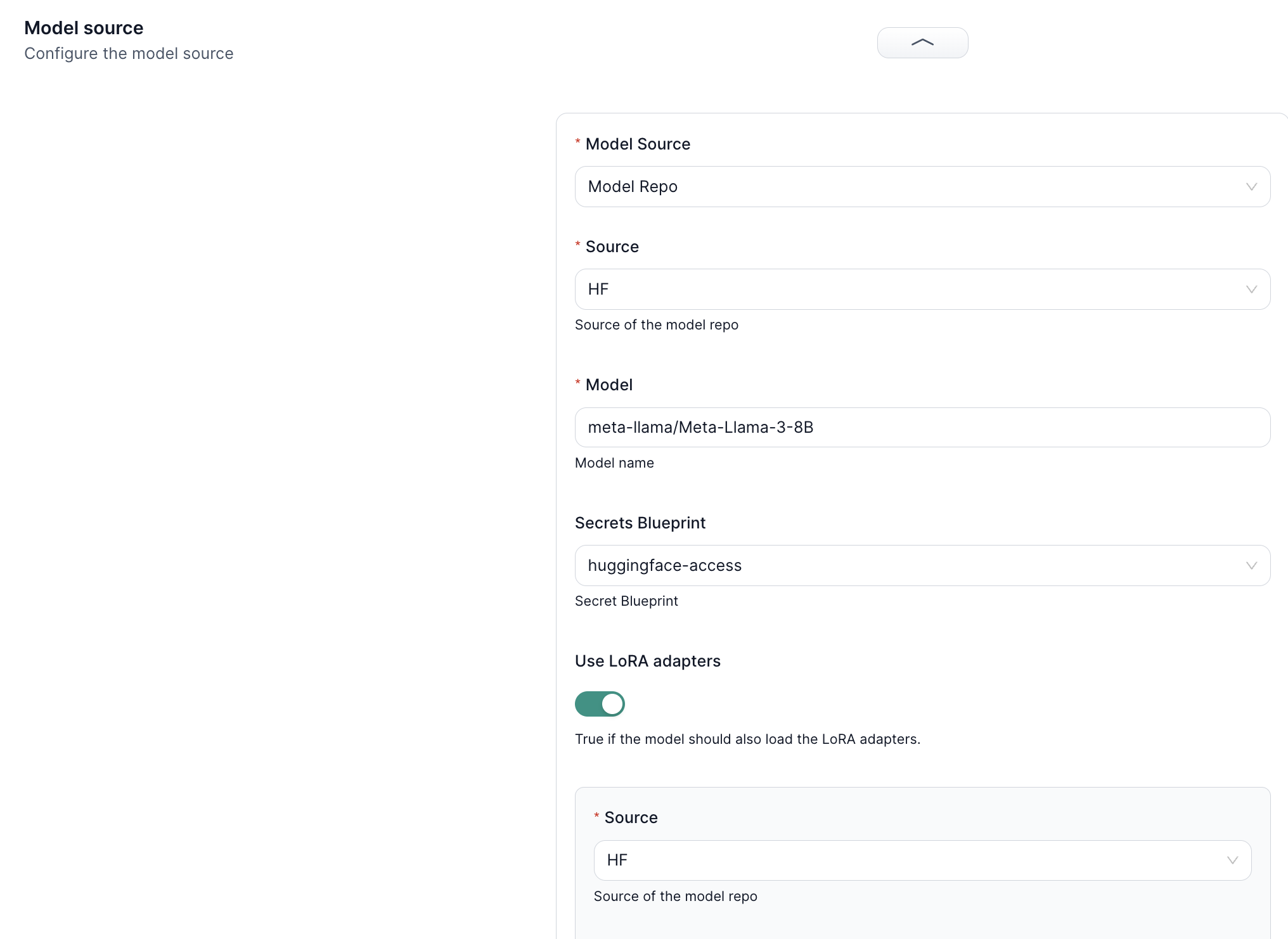1288x939 pixels.
Task: Click the Model Source dropdown chevron icon
Action: click(1251, 186)
